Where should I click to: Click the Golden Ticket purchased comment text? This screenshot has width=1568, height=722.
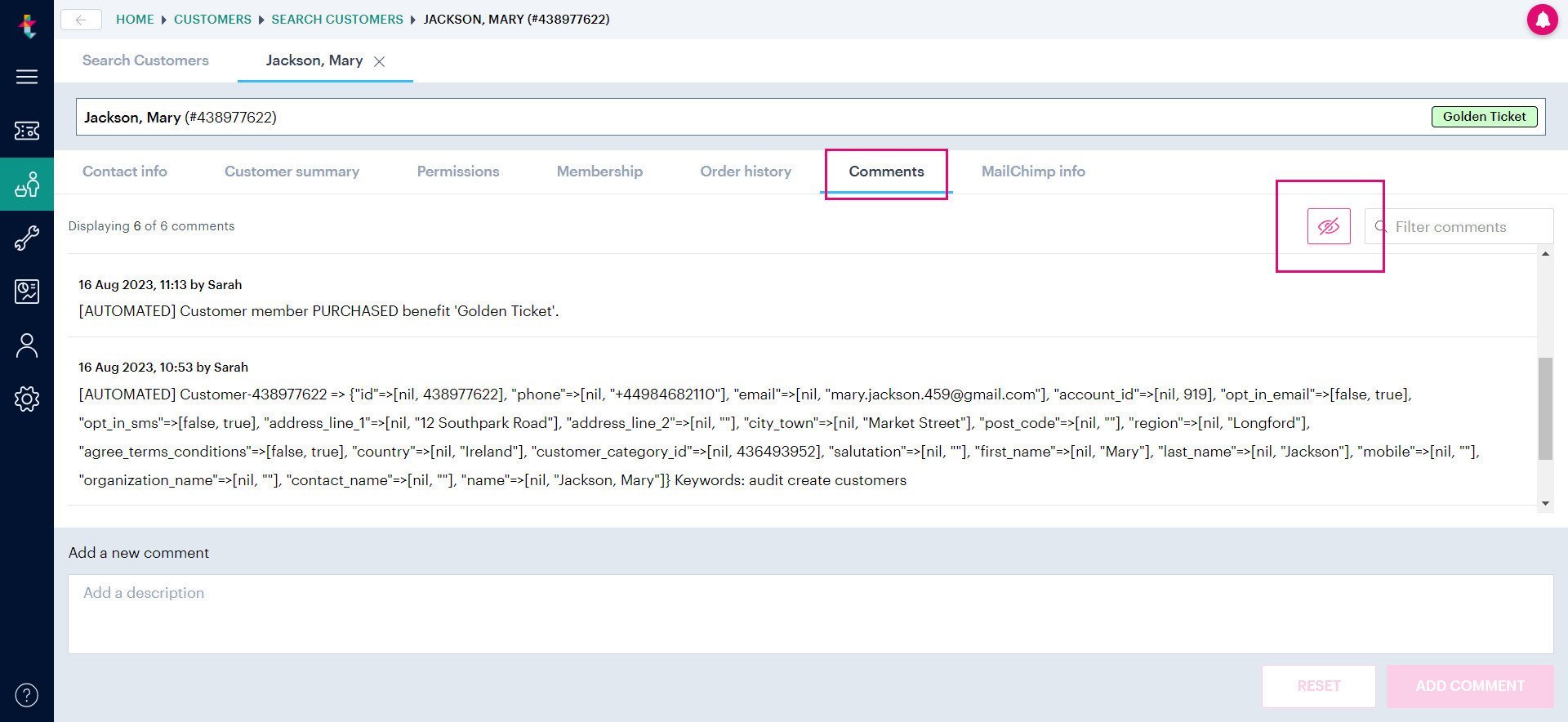[x=318, y=311]
